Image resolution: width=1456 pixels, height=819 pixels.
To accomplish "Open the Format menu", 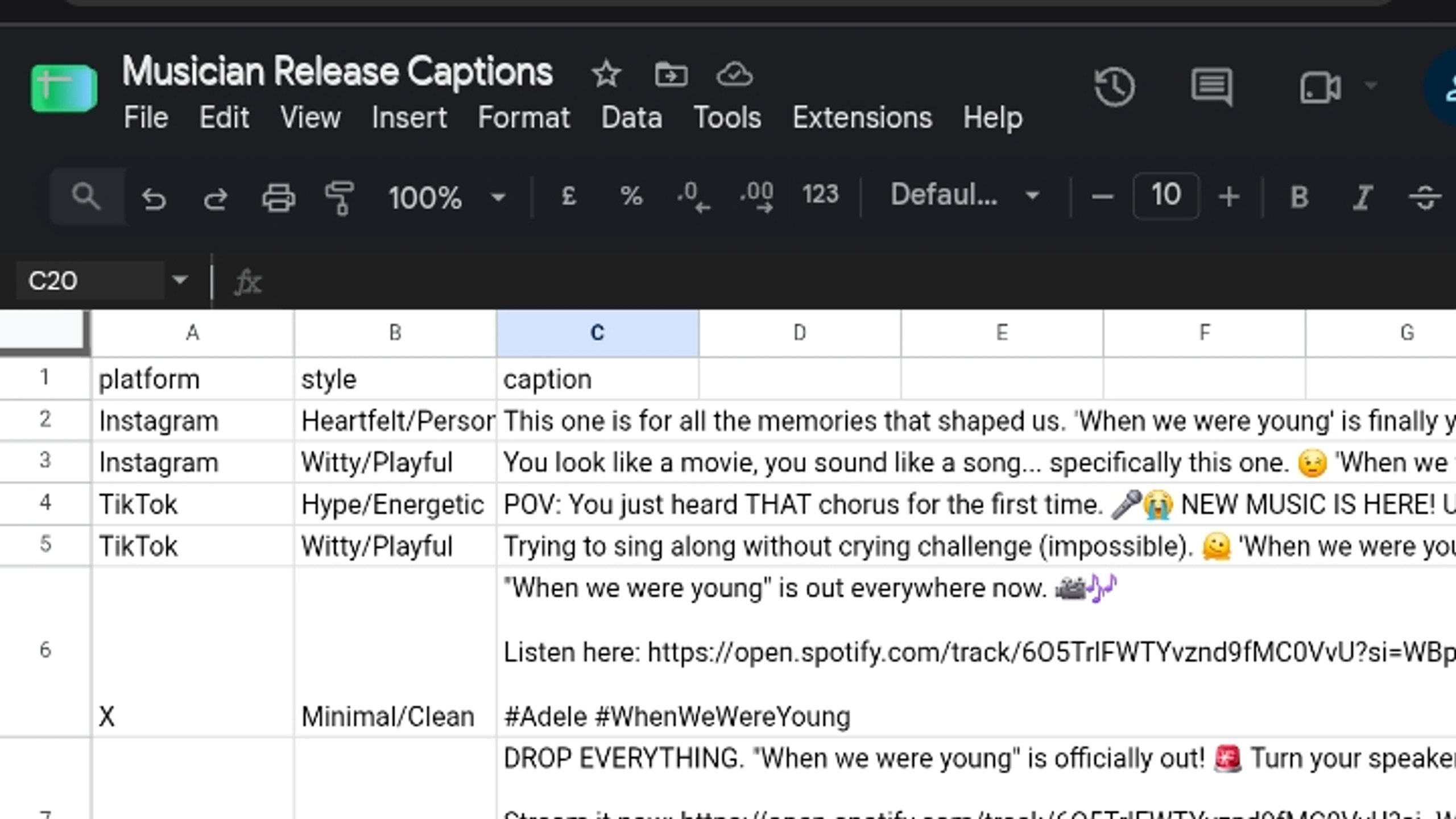I will (x=524, y=118).
